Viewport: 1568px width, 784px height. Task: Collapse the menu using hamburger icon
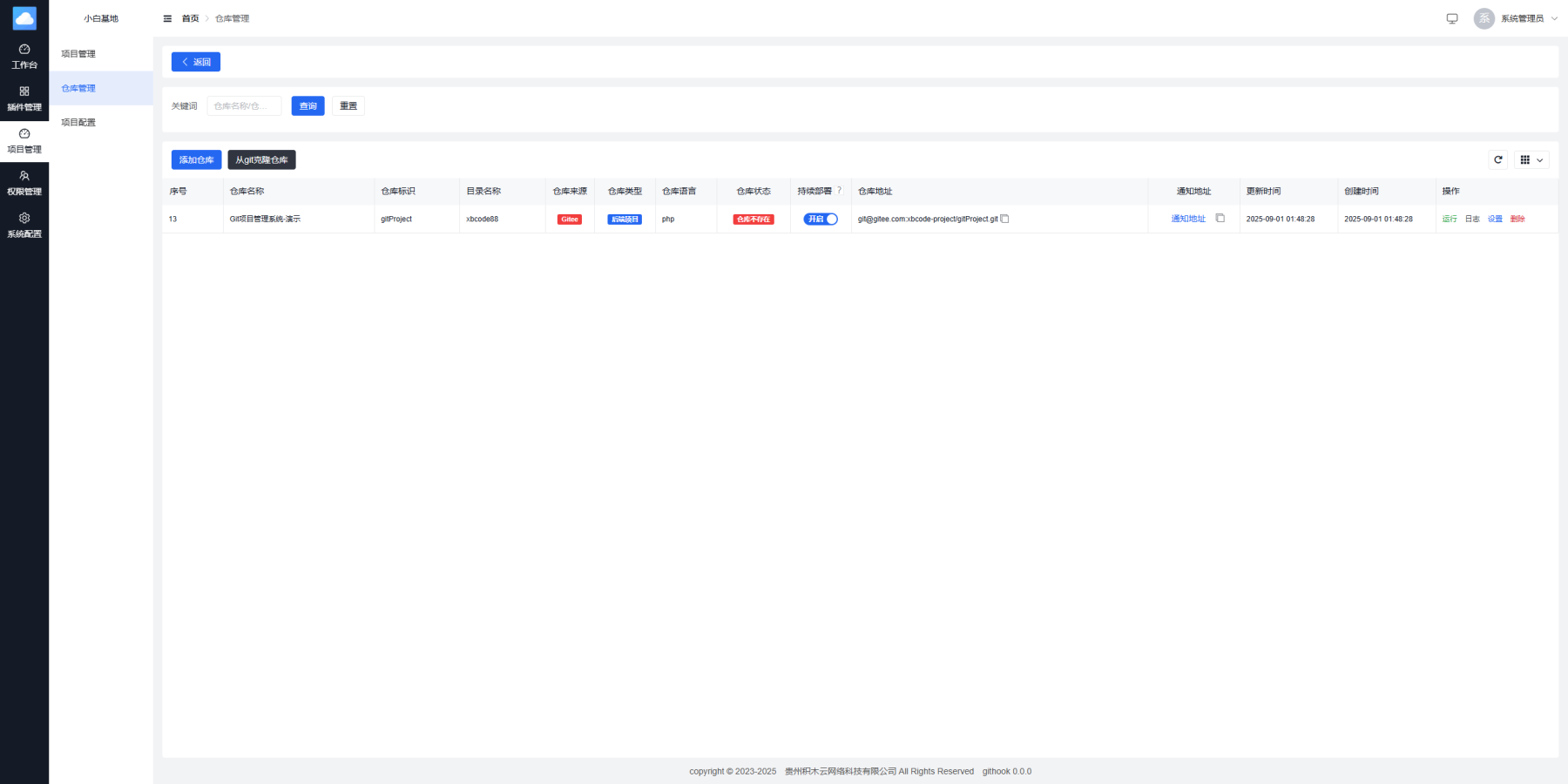[167, 18]
